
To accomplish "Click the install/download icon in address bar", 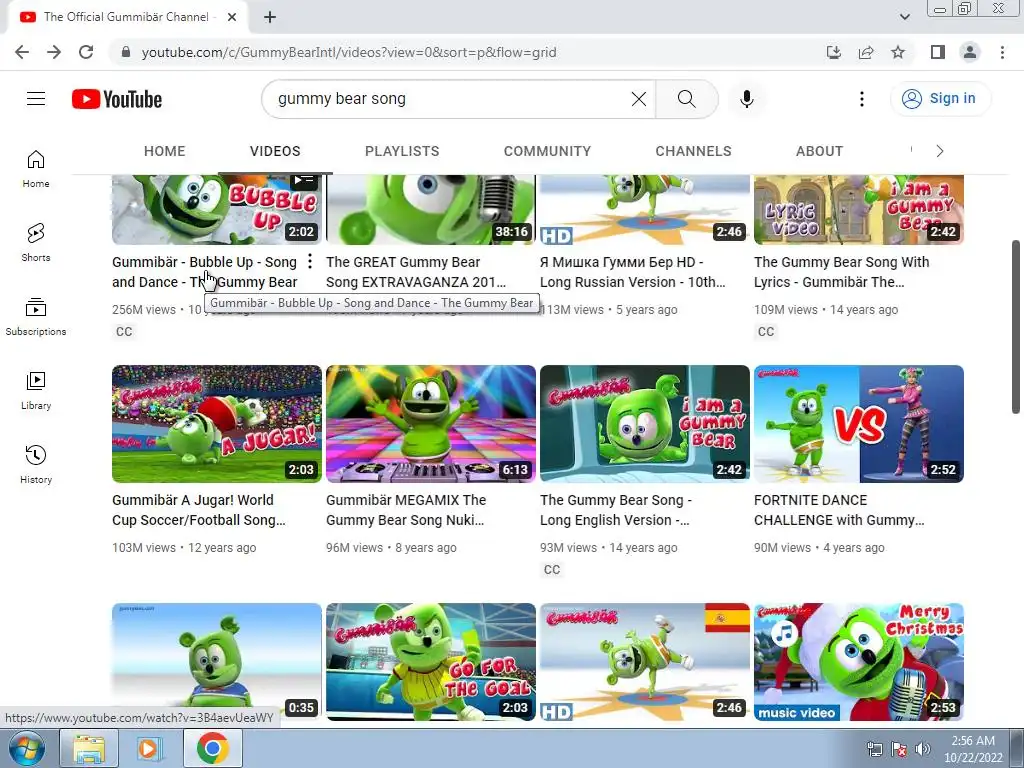I will (834, 52).
